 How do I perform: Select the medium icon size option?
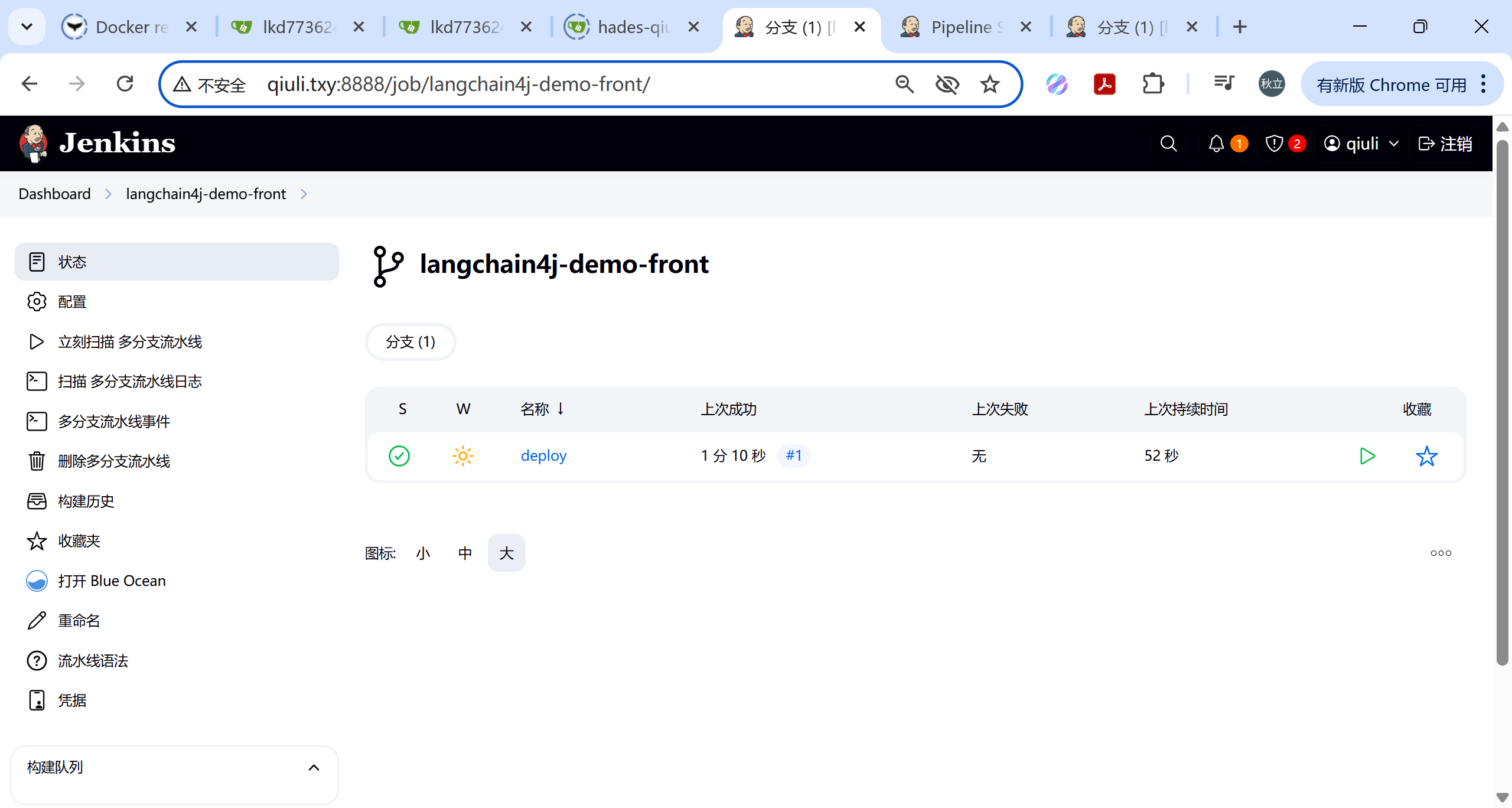(465, 553)
